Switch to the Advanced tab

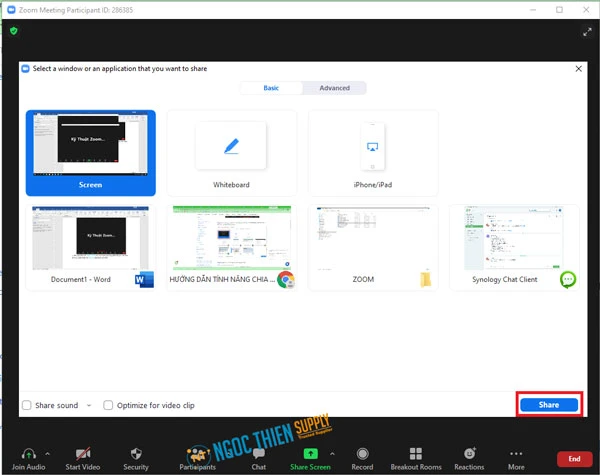(x=334, y=88)
